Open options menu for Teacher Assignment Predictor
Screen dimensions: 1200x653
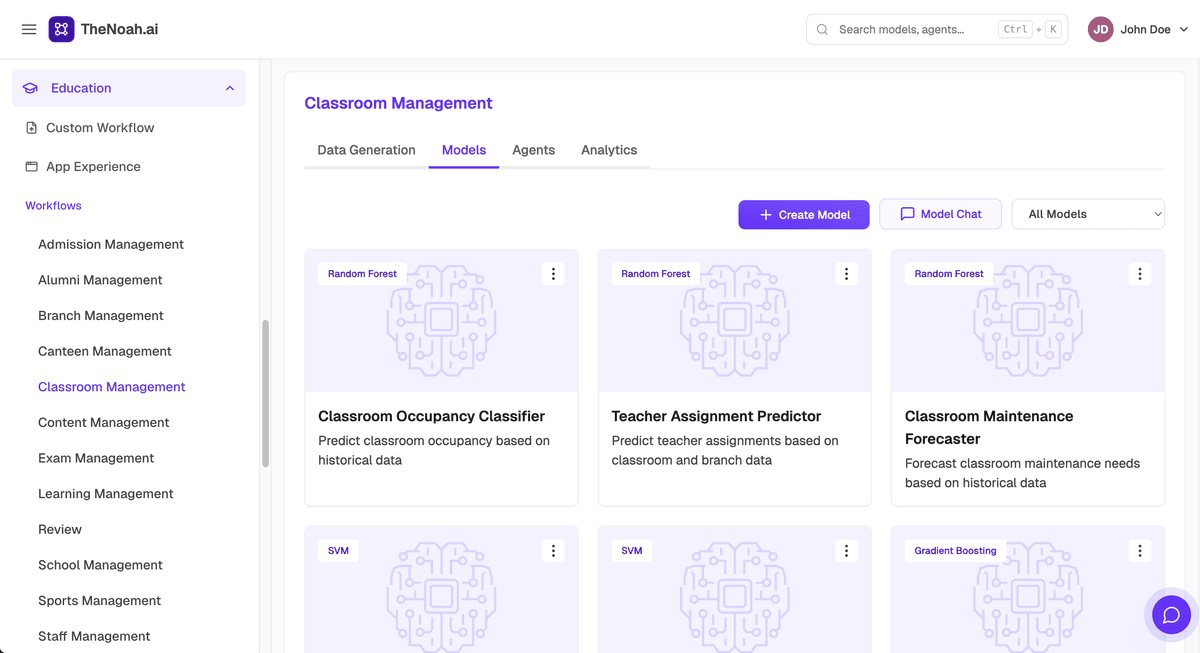pos(846,274)
